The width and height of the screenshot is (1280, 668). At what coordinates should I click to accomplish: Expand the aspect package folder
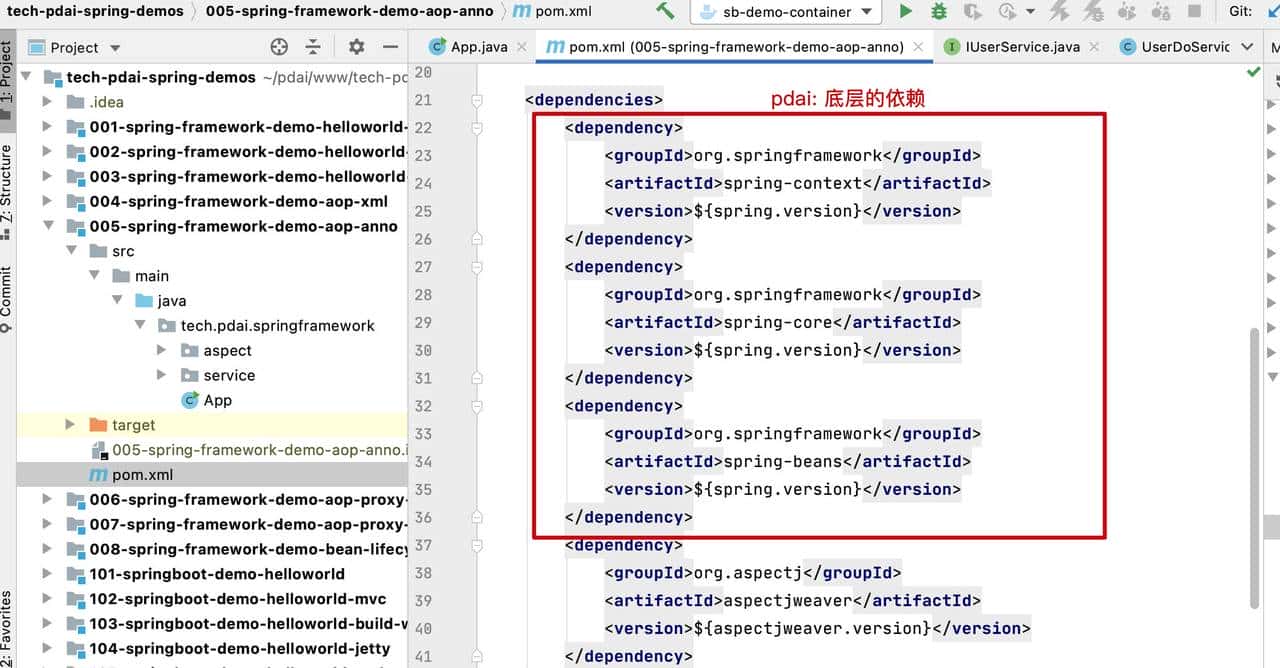pos(162,350)
